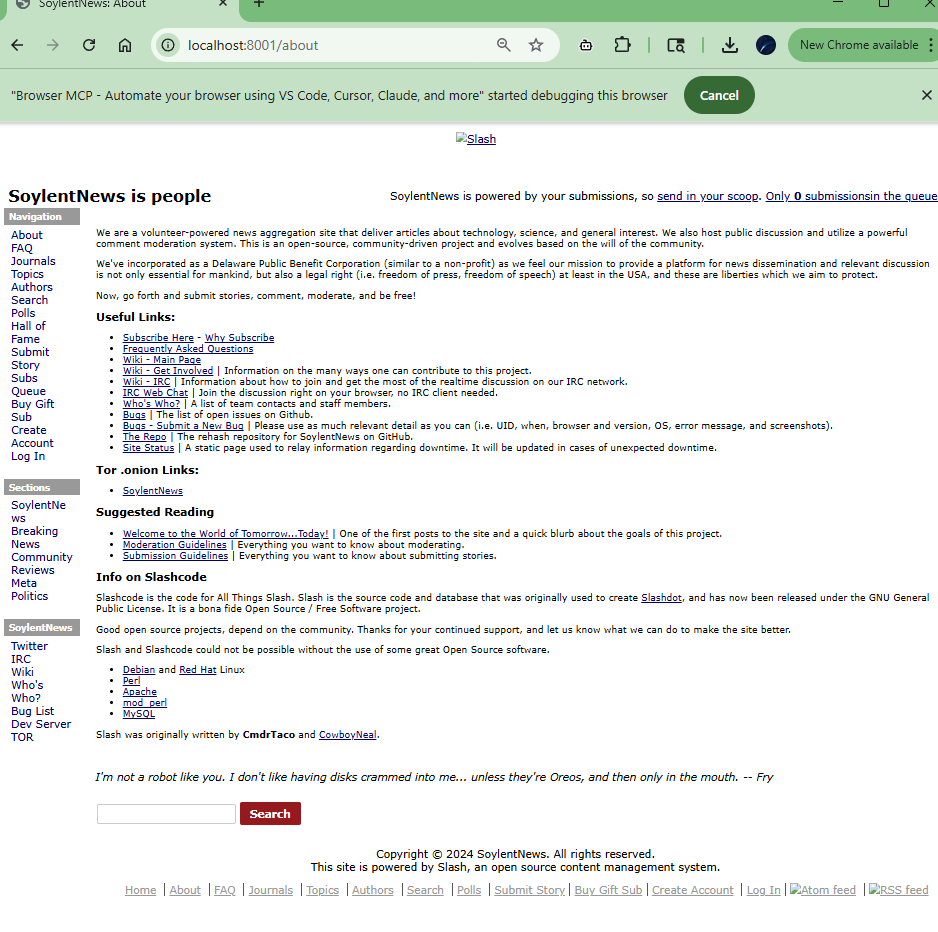Screen dimensions: 938x932
Task: Open the Atom feed footer link
Action: pyautogui.click(x=823, y=890)
